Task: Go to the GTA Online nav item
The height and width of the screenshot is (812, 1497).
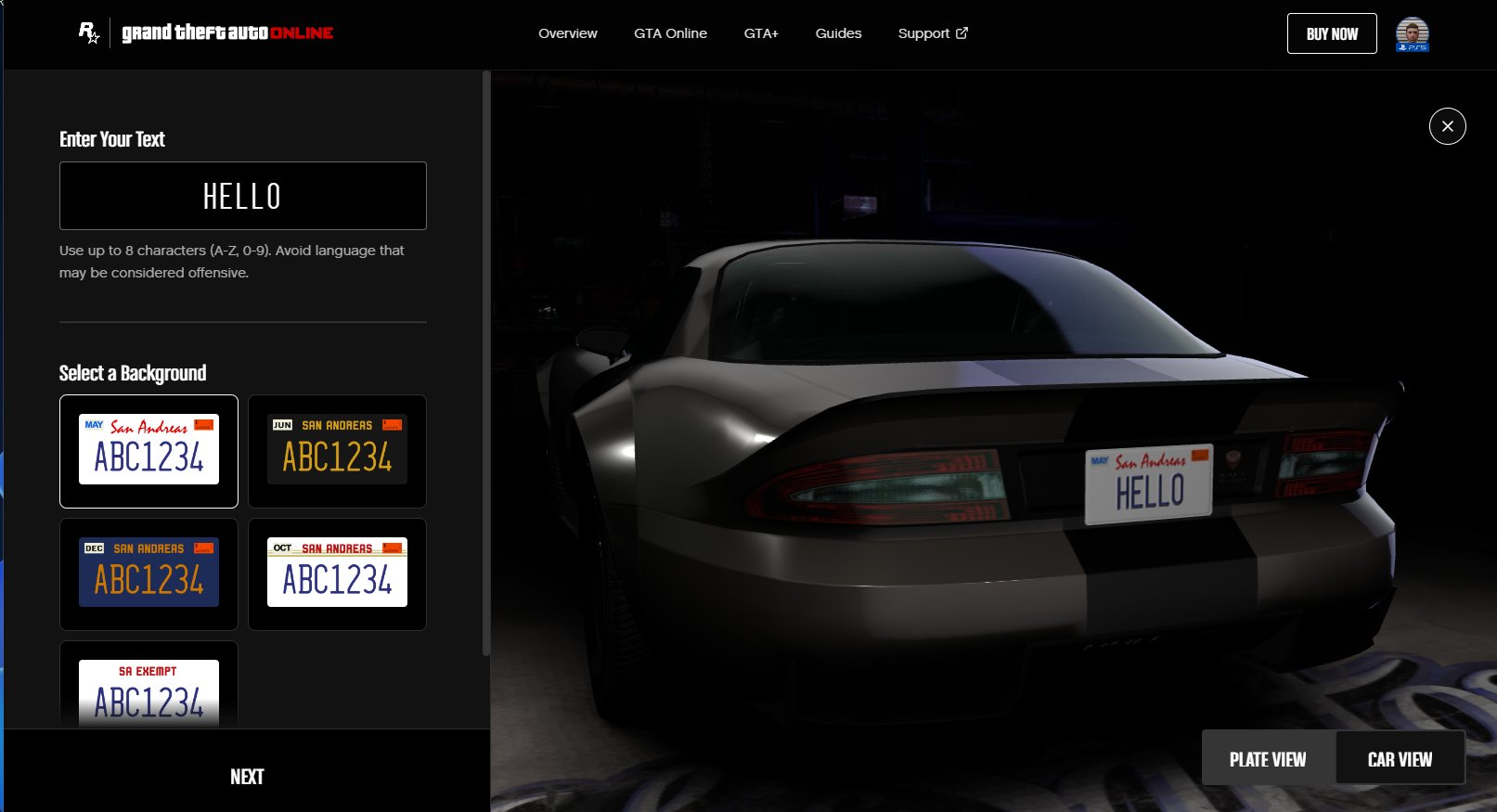Action: [x=670, y=33]
